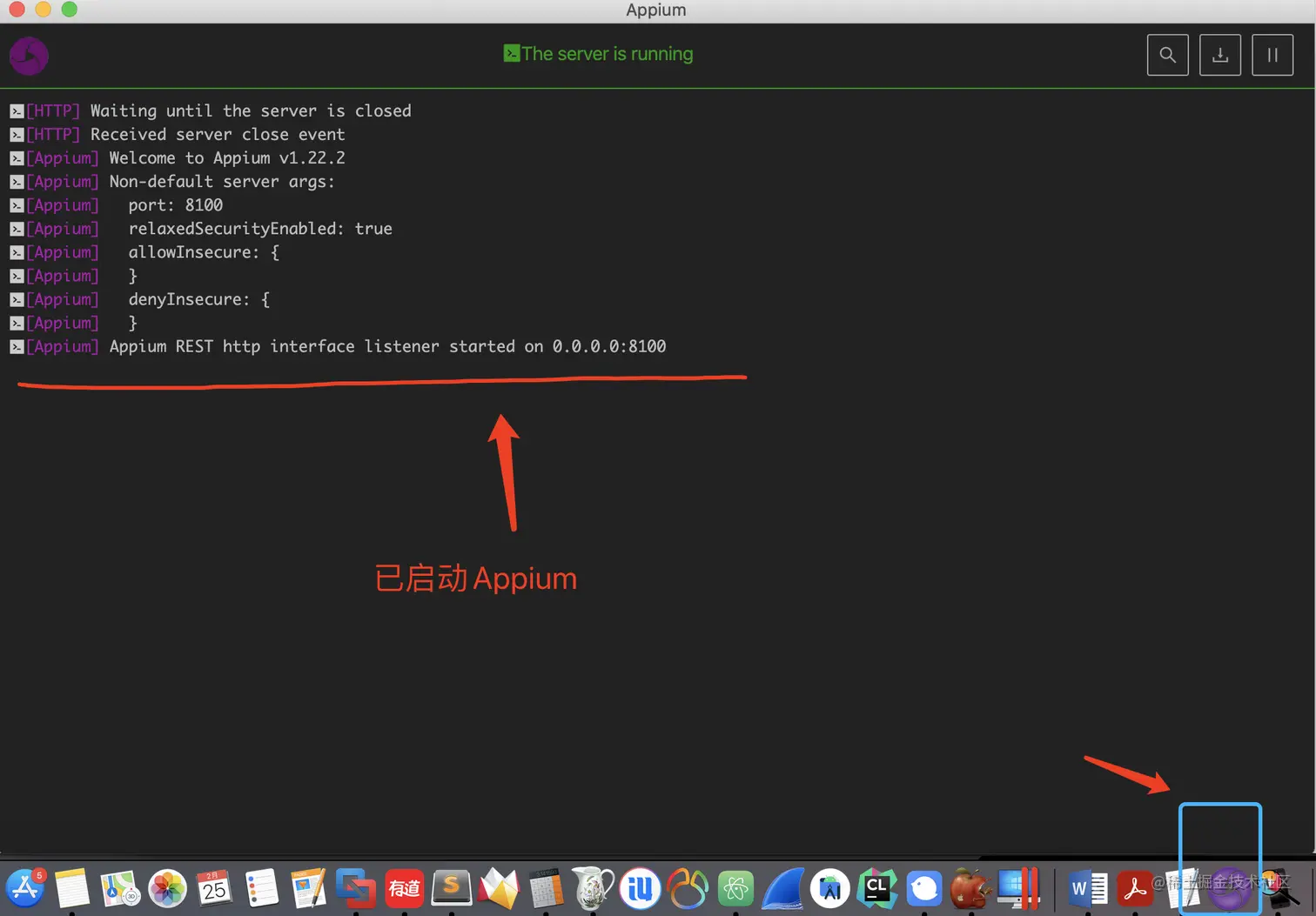
Task: Open the red Youdao dictionary icon
Action: 404,888
